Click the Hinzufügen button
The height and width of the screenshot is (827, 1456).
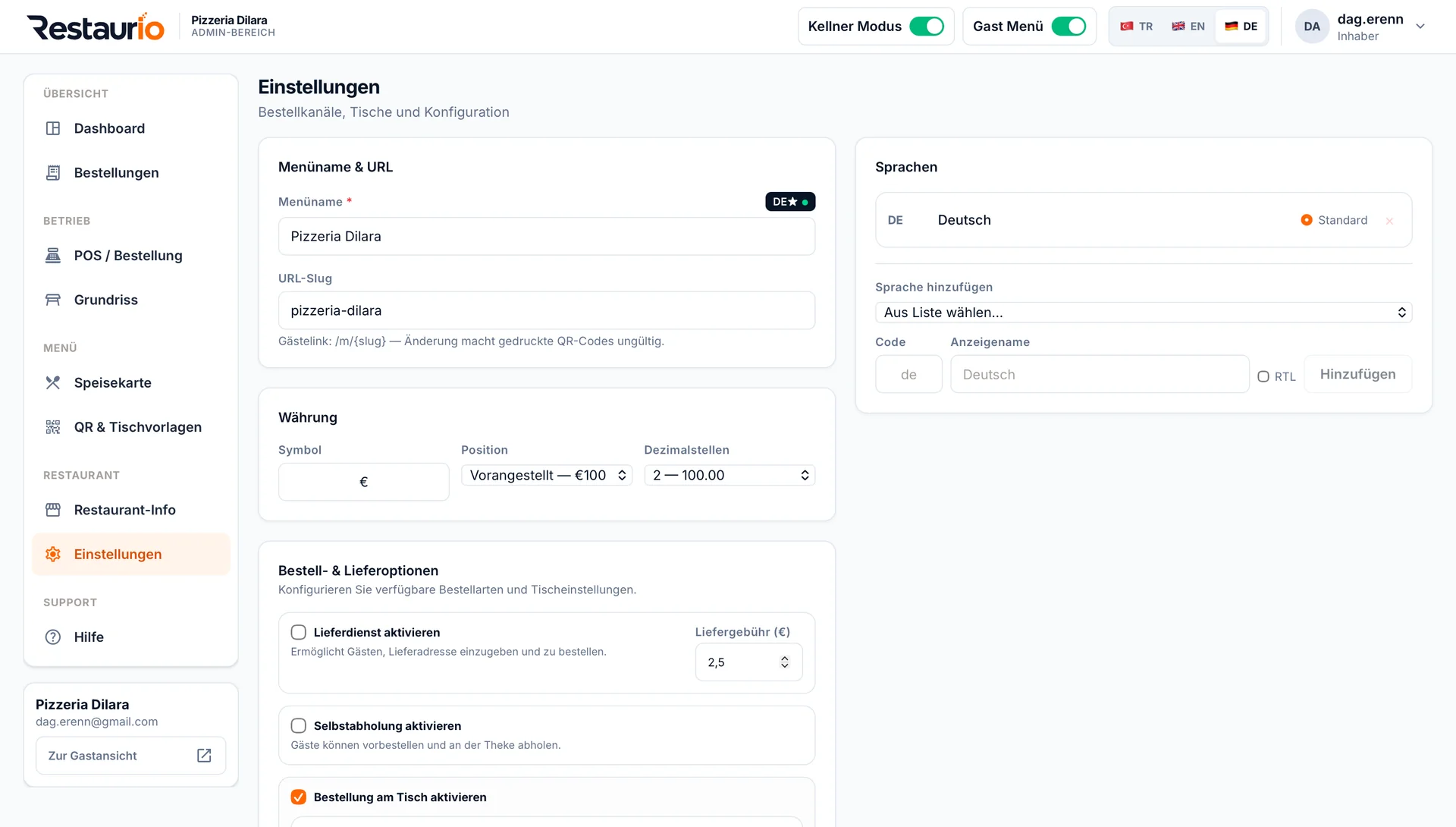1357,374
